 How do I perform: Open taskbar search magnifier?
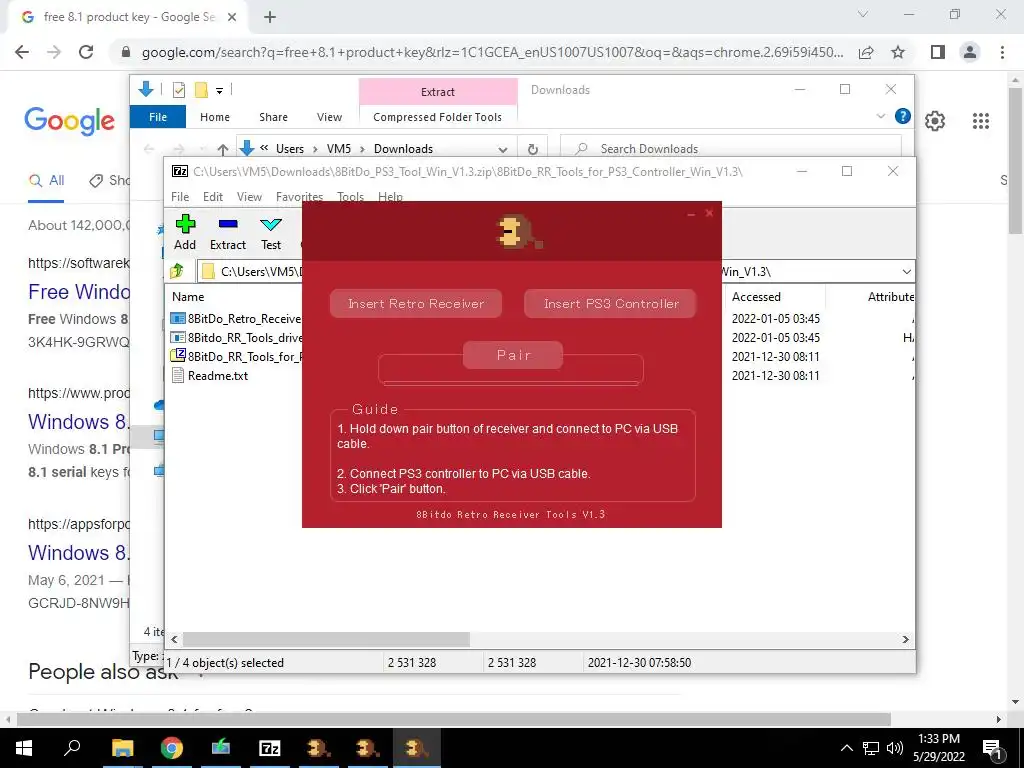(72, 748)
